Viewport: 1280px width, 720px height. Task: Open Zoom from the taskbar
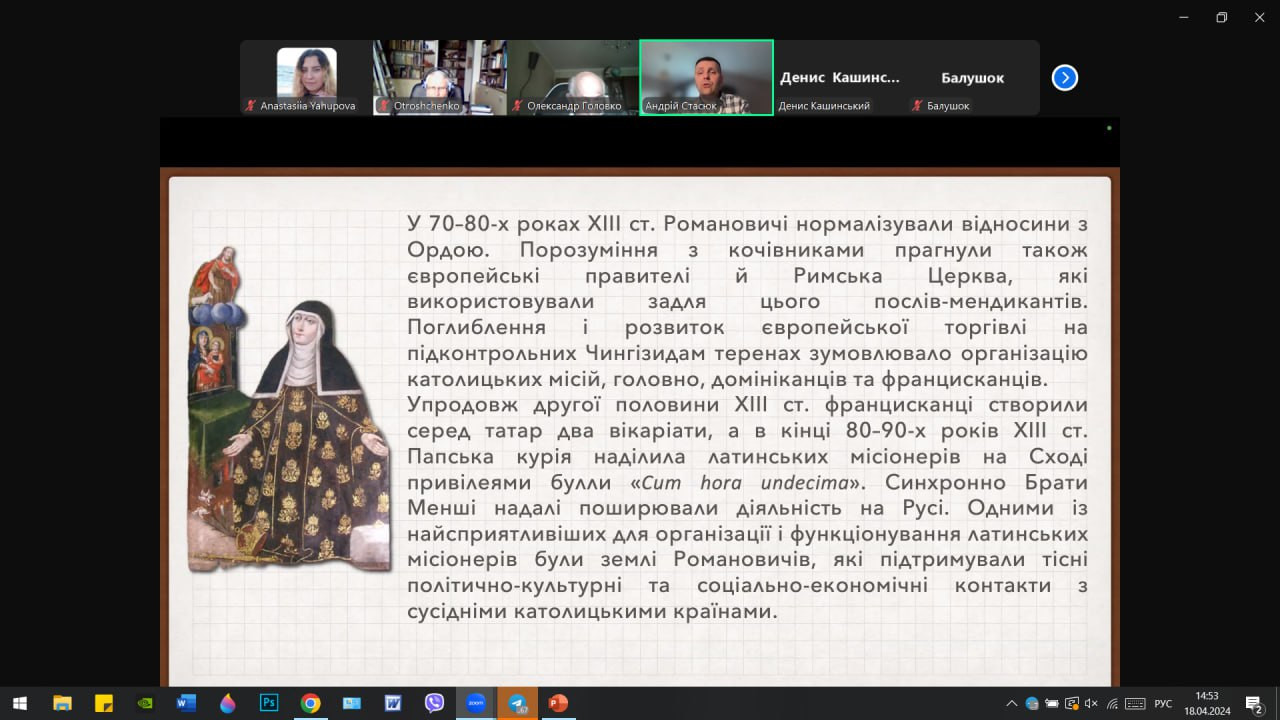(476, 703)
